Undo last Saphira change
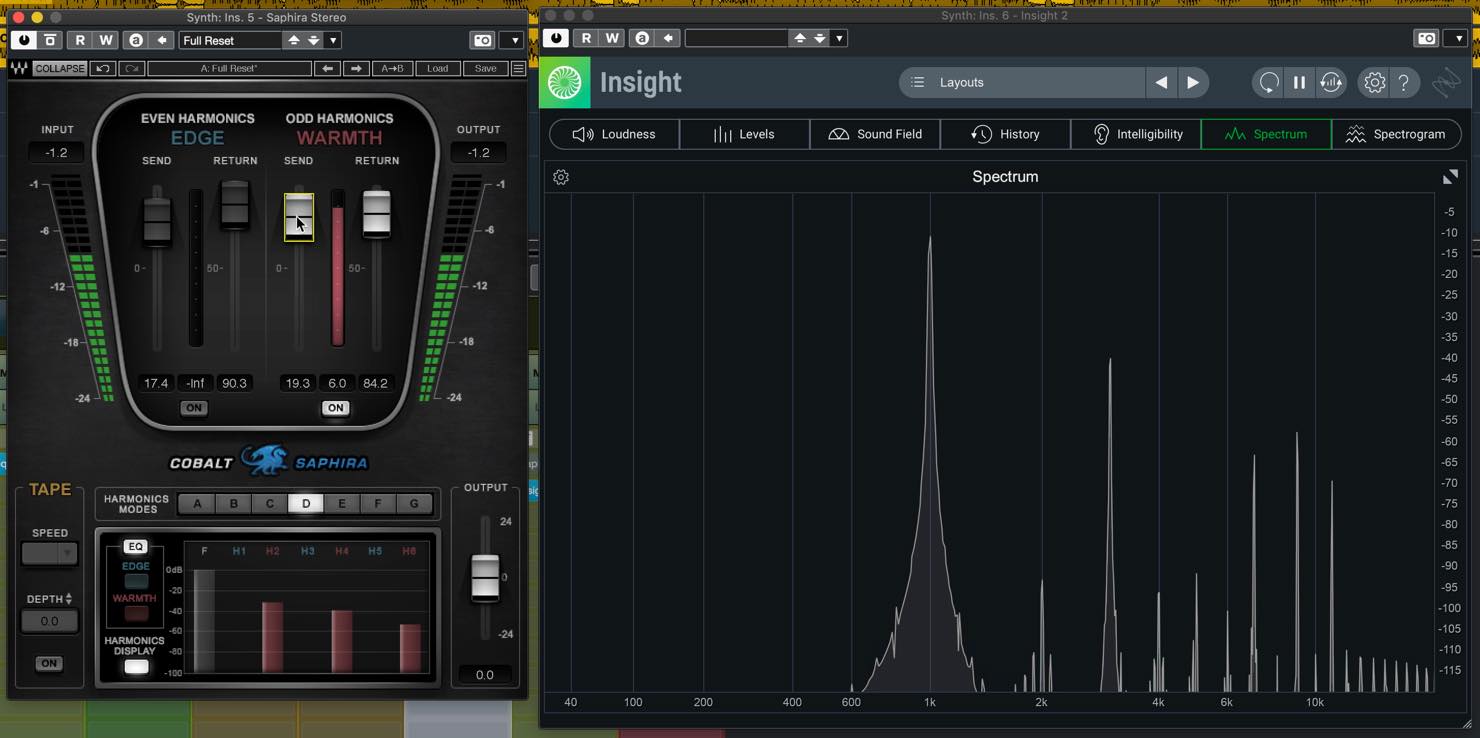Image resolution: width=1480 pixels, height=738 pixels. pos(102,69)
